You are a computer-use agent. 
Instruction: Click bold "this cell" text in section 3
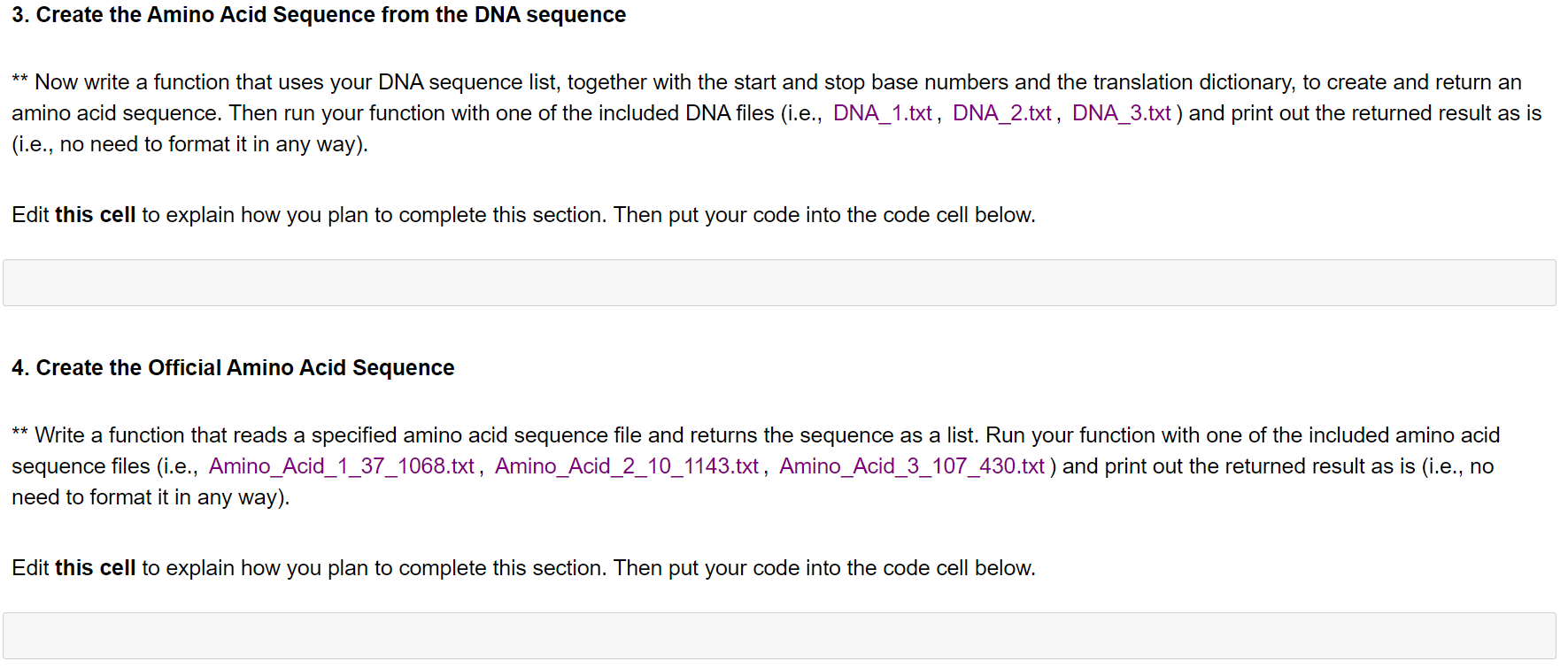95,215
